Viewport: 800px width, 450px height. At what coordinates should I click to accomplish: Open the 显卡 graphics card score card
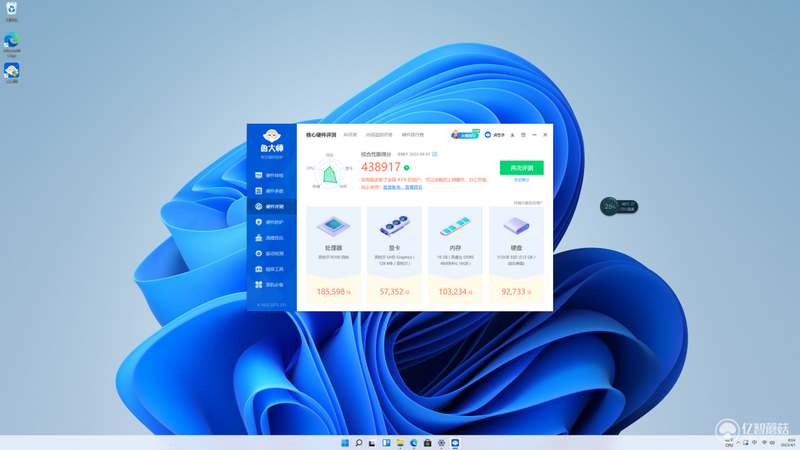[394, 255]
